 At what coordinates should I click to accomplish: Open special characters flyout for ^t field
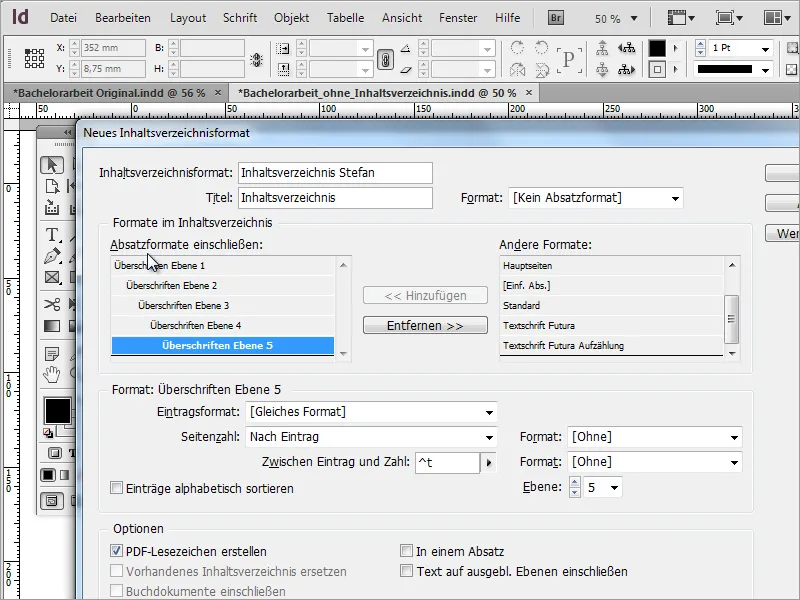click(489, 463)
